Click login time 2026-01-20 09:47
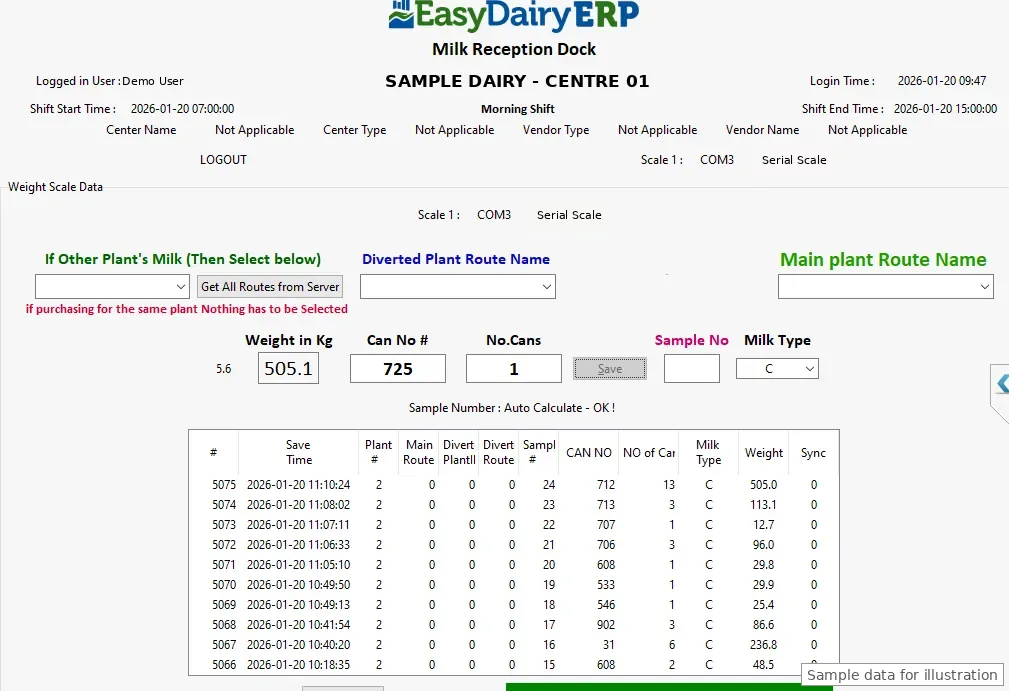The image size is (1009, 691). point(941,81)
